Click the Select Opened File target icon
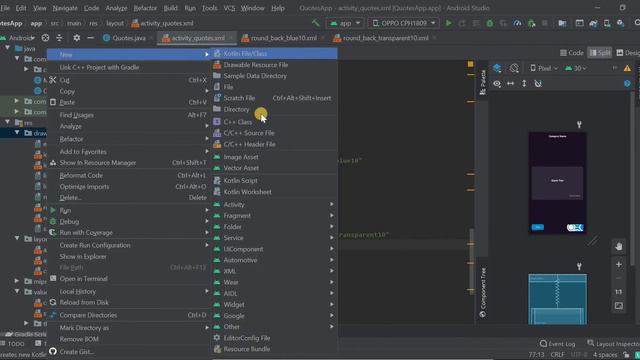The image size is (640, 360). tap(45, 38)
